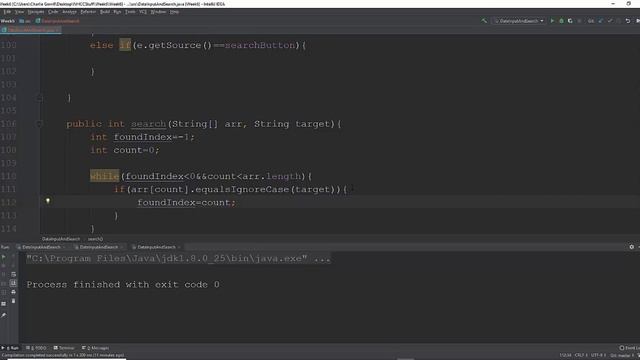Screen dimensions: 640x360
Task: Click the print icon in Run console
Action: (13, 292)
